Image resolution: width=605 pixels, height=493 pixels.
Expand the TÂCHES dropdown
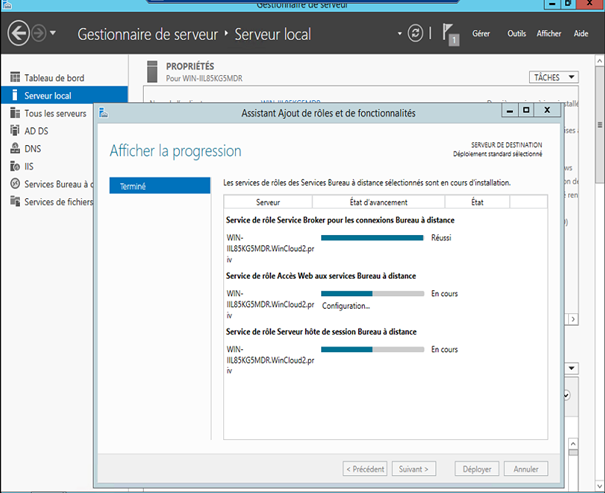coord(553,77)
